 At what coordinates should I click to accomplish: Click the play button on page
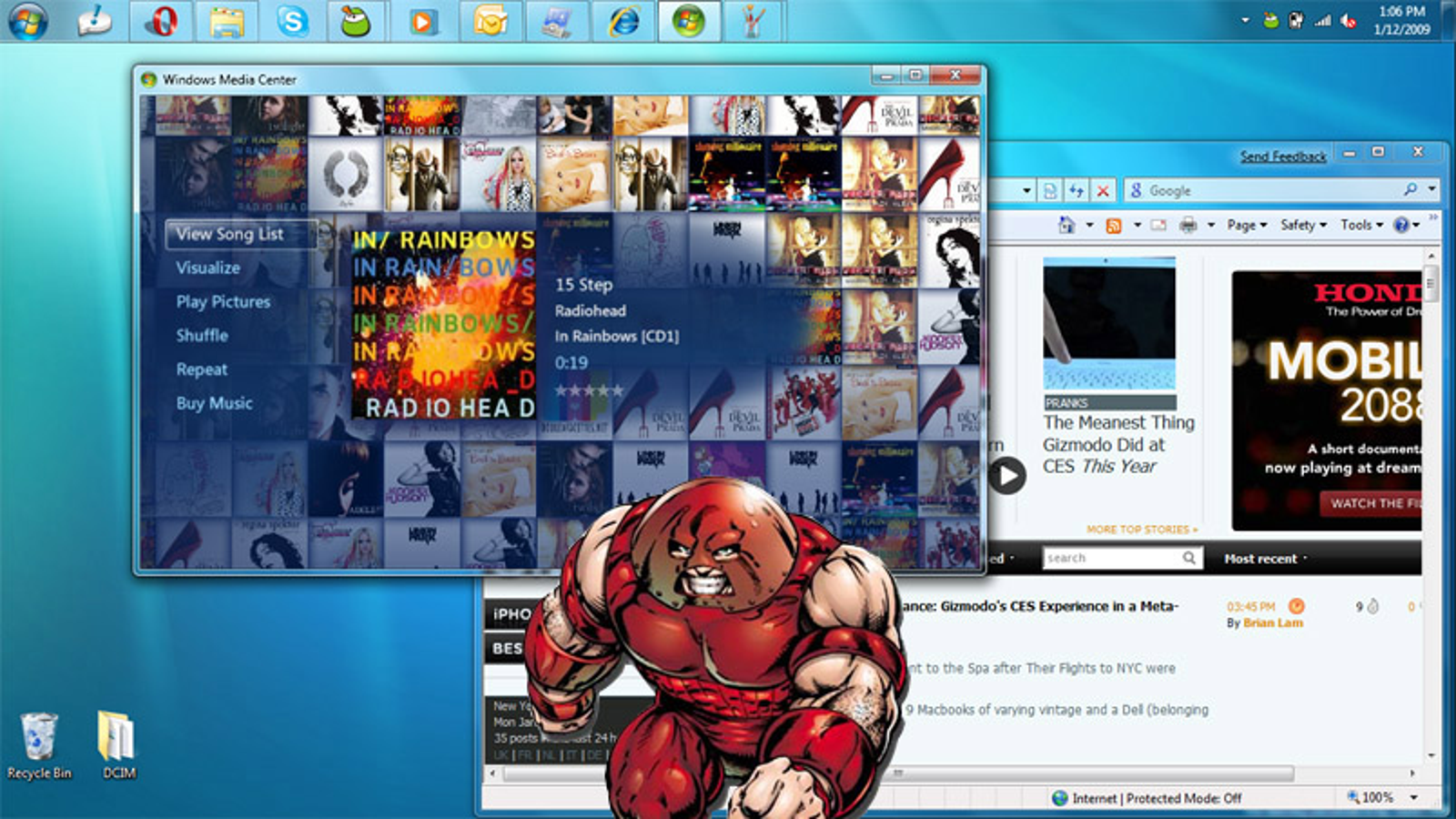pos(1006,475)
